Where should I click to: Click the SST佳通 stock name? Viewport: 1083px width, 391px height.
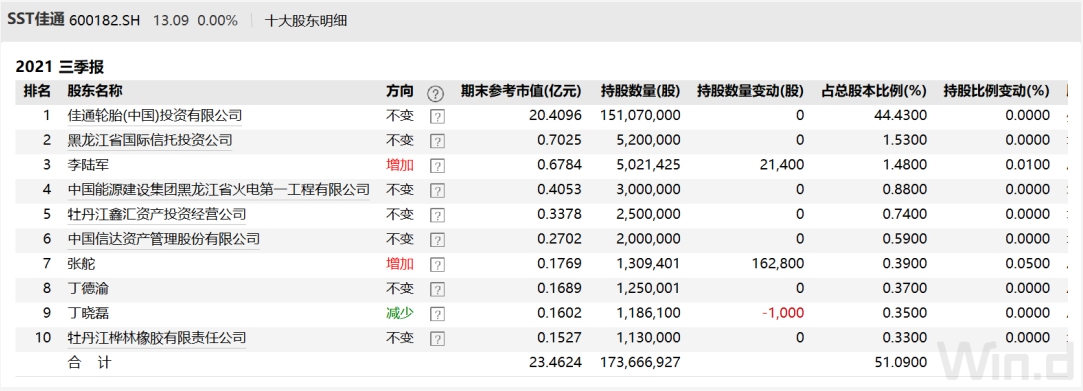coord(36,20)
